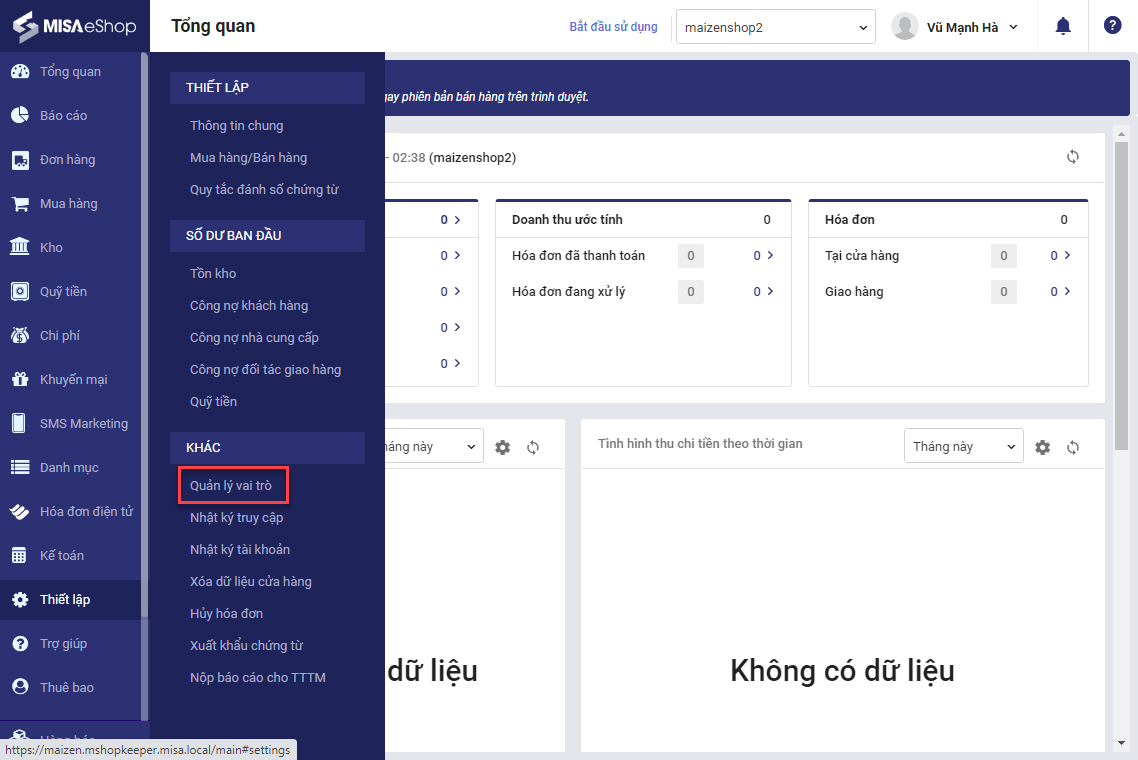The height and width of the screenshot is (760, 1138).
Task: Click the Khuyến mại gift icon
Action: [x=20, y=380]
